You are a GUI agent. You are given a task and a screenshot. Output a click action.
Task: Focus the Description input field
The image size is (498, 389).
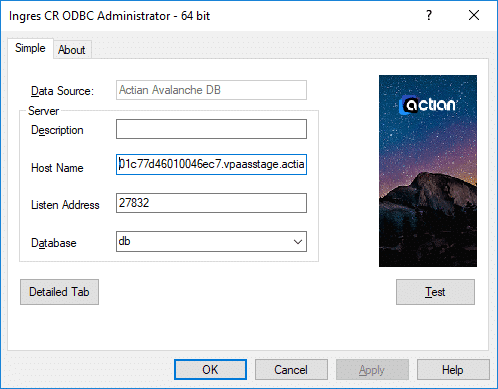click(211, 129)
